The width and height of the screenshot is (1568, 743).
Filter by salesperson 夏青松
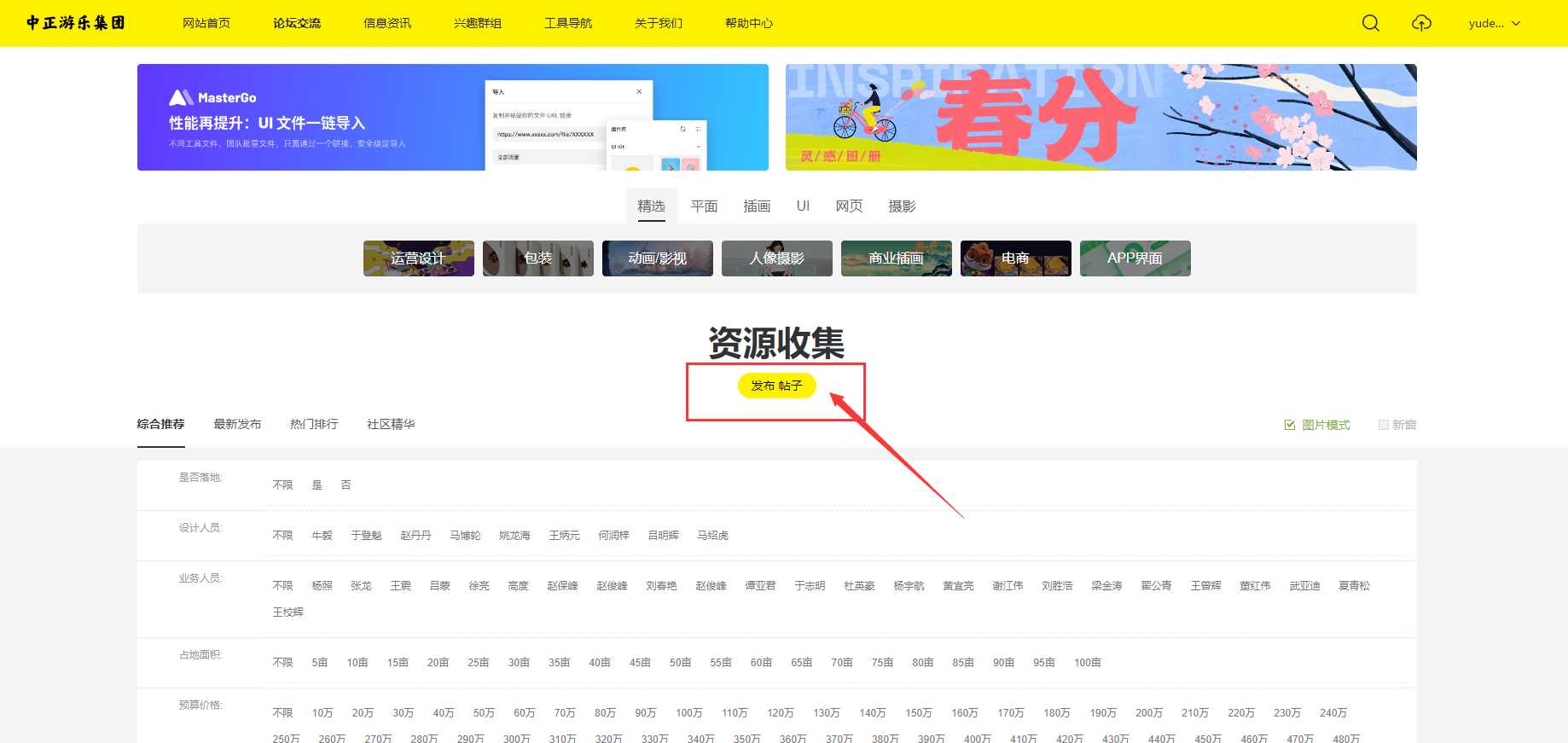click(1354, 585)
